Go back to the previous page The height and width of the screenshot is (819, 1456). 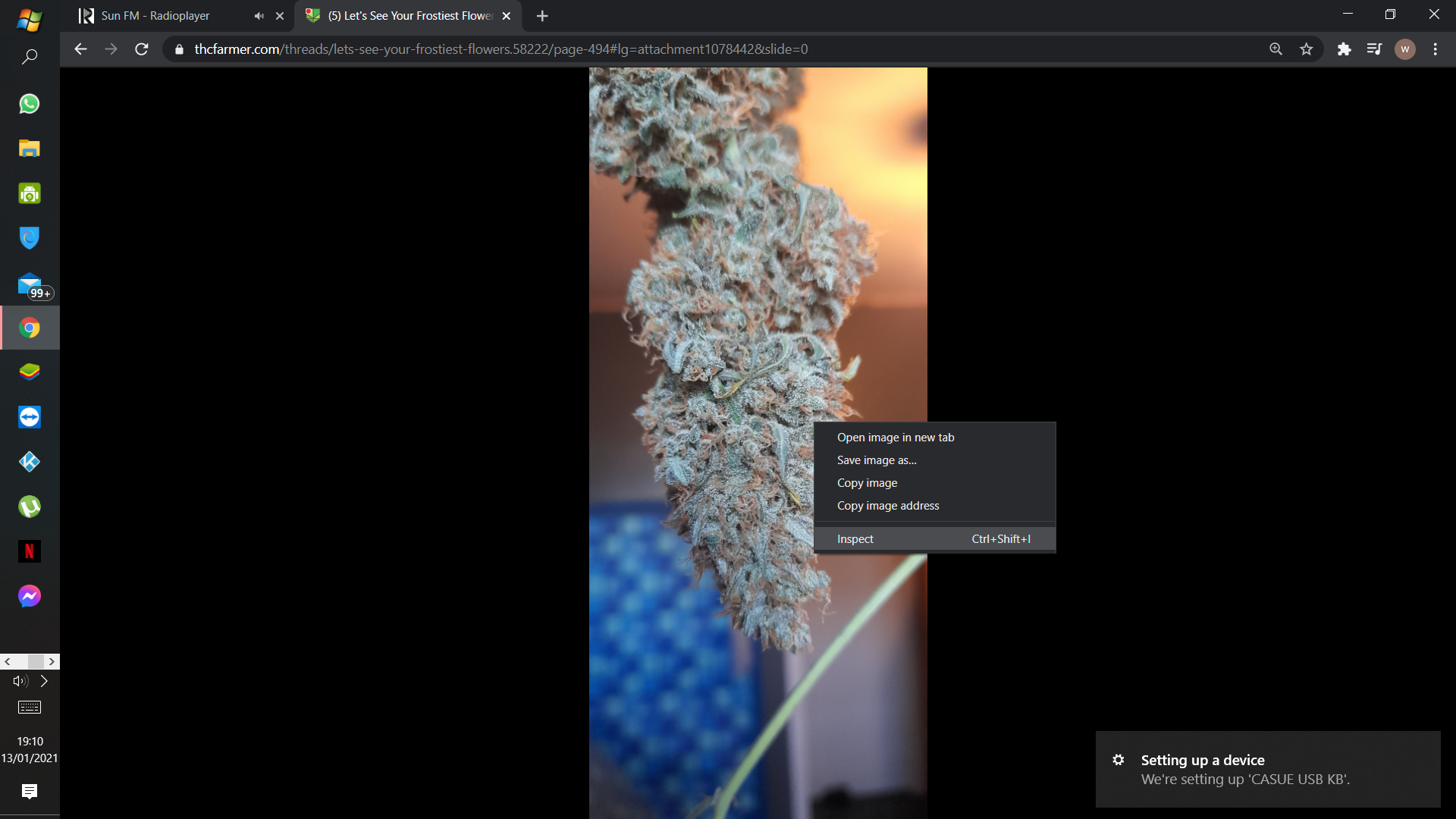pos(80,49)
